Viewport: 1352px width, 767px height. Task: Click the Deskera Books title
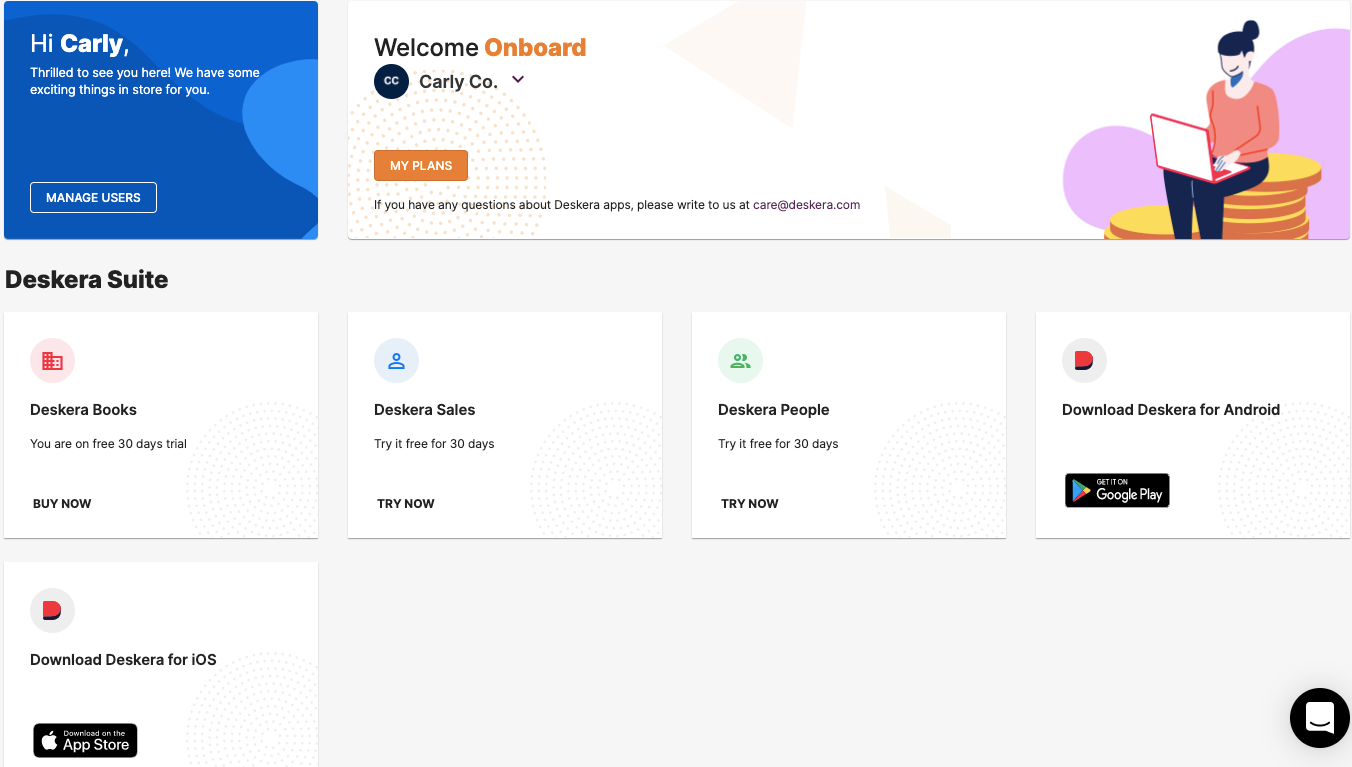tap(83, 410)
